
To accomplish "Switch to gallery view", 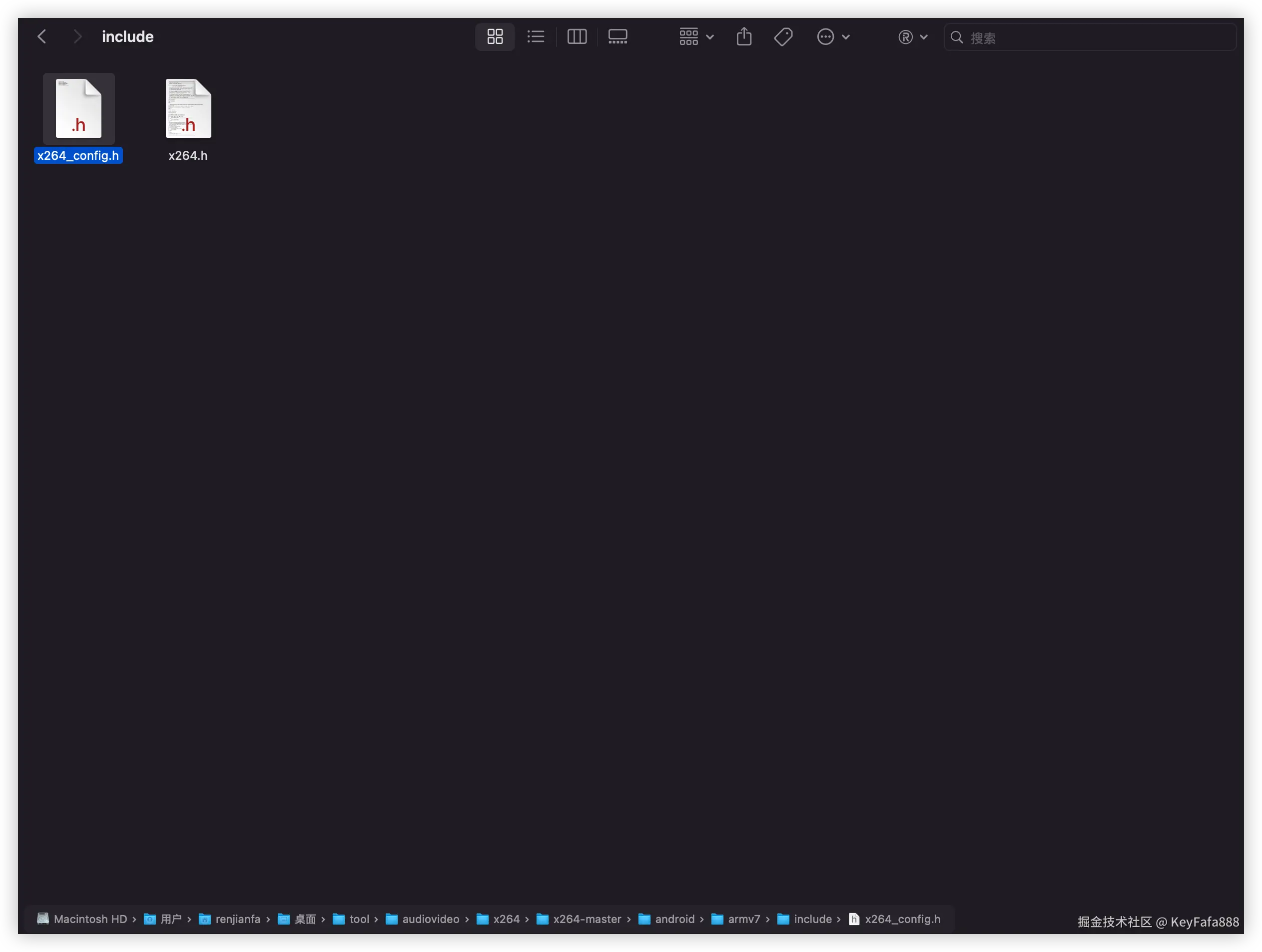I will [618, 37].
